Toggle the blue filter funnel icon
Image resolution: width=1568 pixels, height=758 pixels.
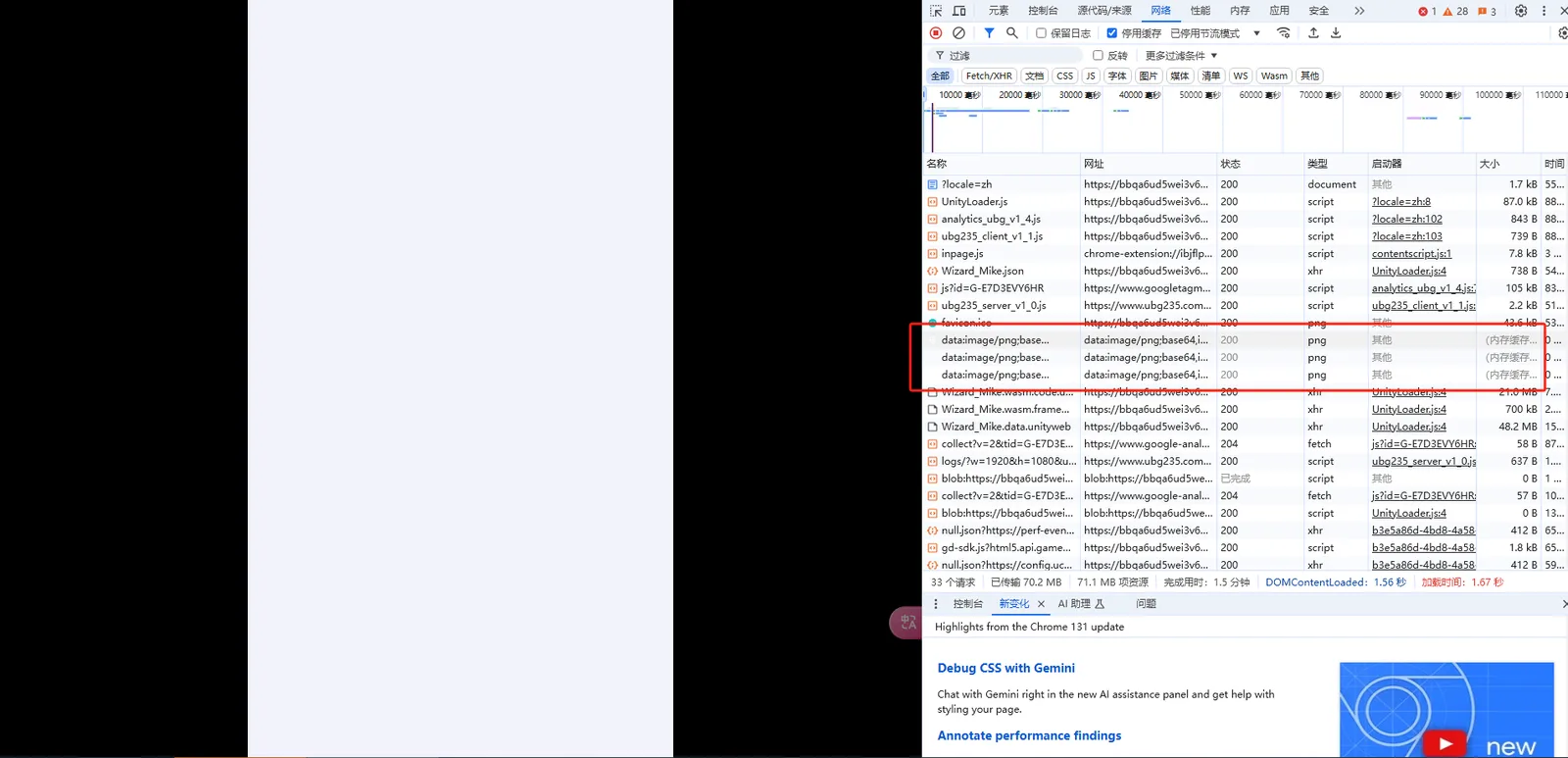(989, 33)
